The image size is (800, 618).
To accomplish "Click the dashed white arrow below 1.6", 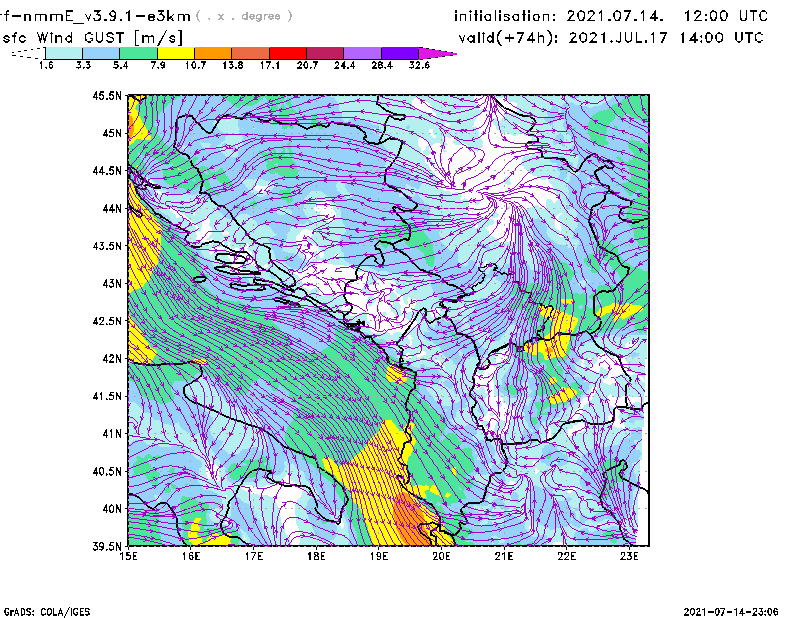I will (x=28, y=53).
